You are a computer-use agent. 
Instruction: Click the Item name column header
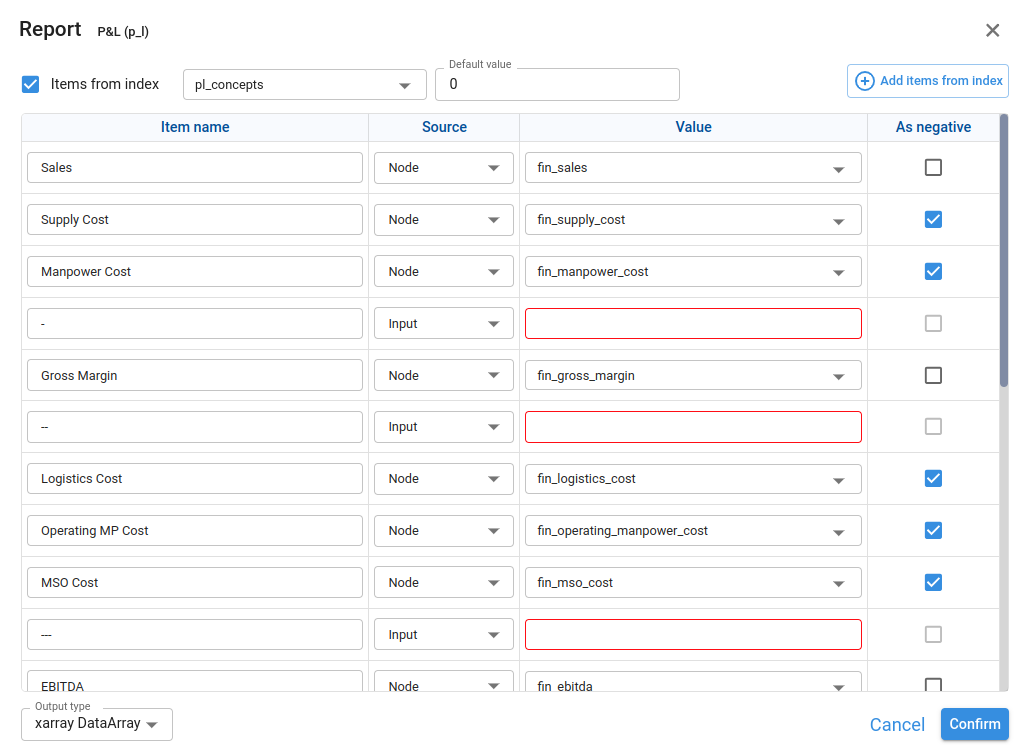click(195, 127)
